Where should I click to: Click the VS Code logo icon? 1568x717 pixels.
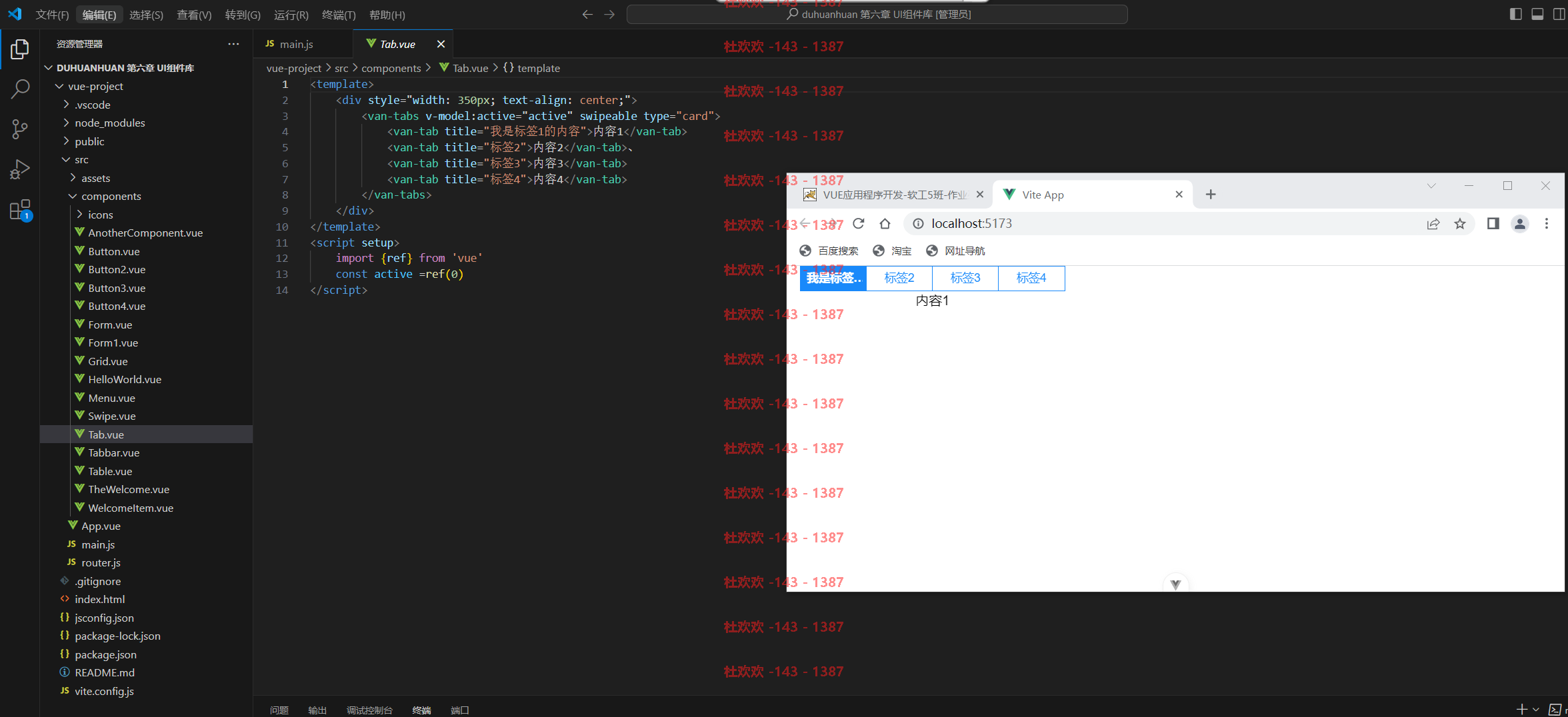click(x=15, y=14)
